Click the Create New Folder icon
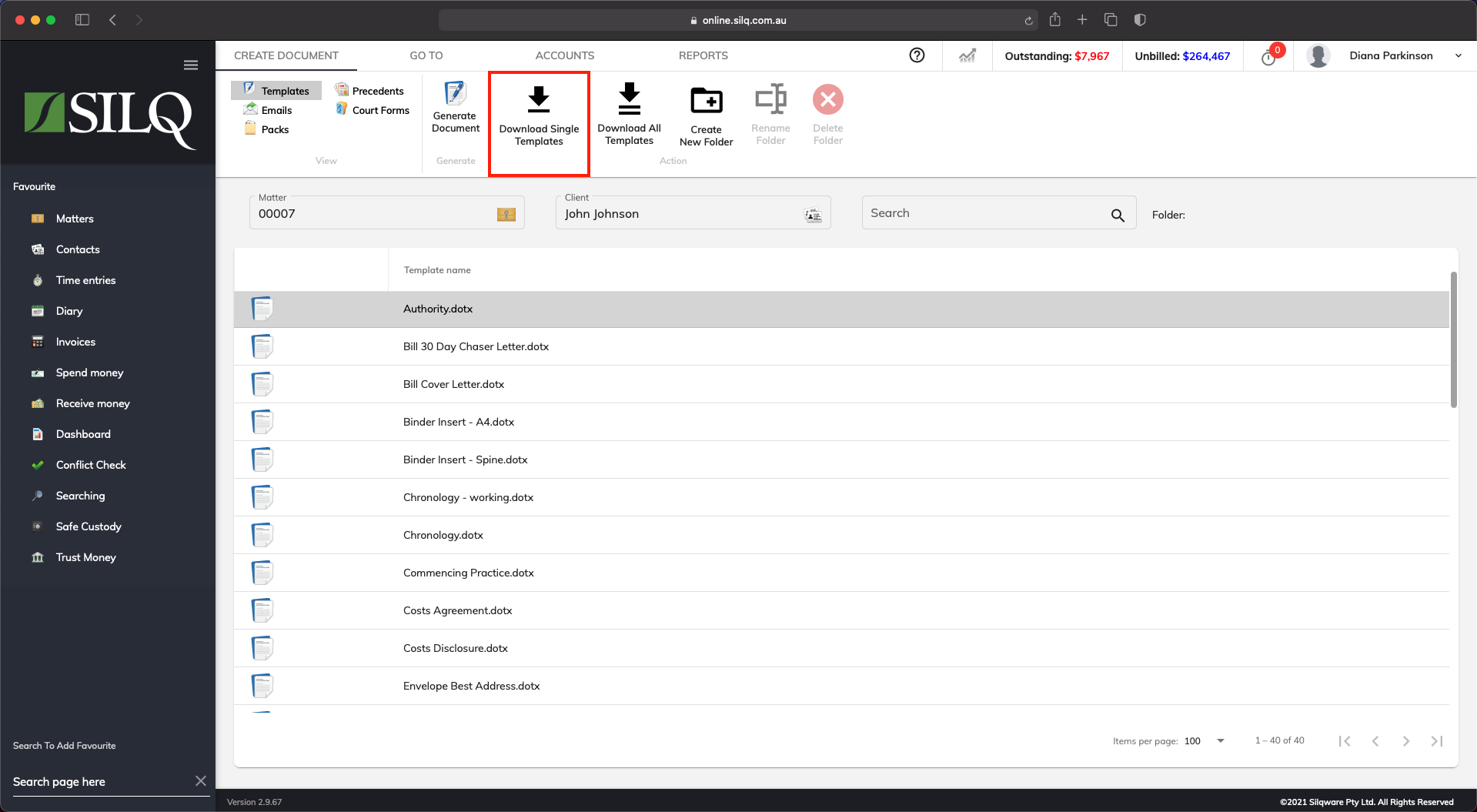 (x=706, y=100)
